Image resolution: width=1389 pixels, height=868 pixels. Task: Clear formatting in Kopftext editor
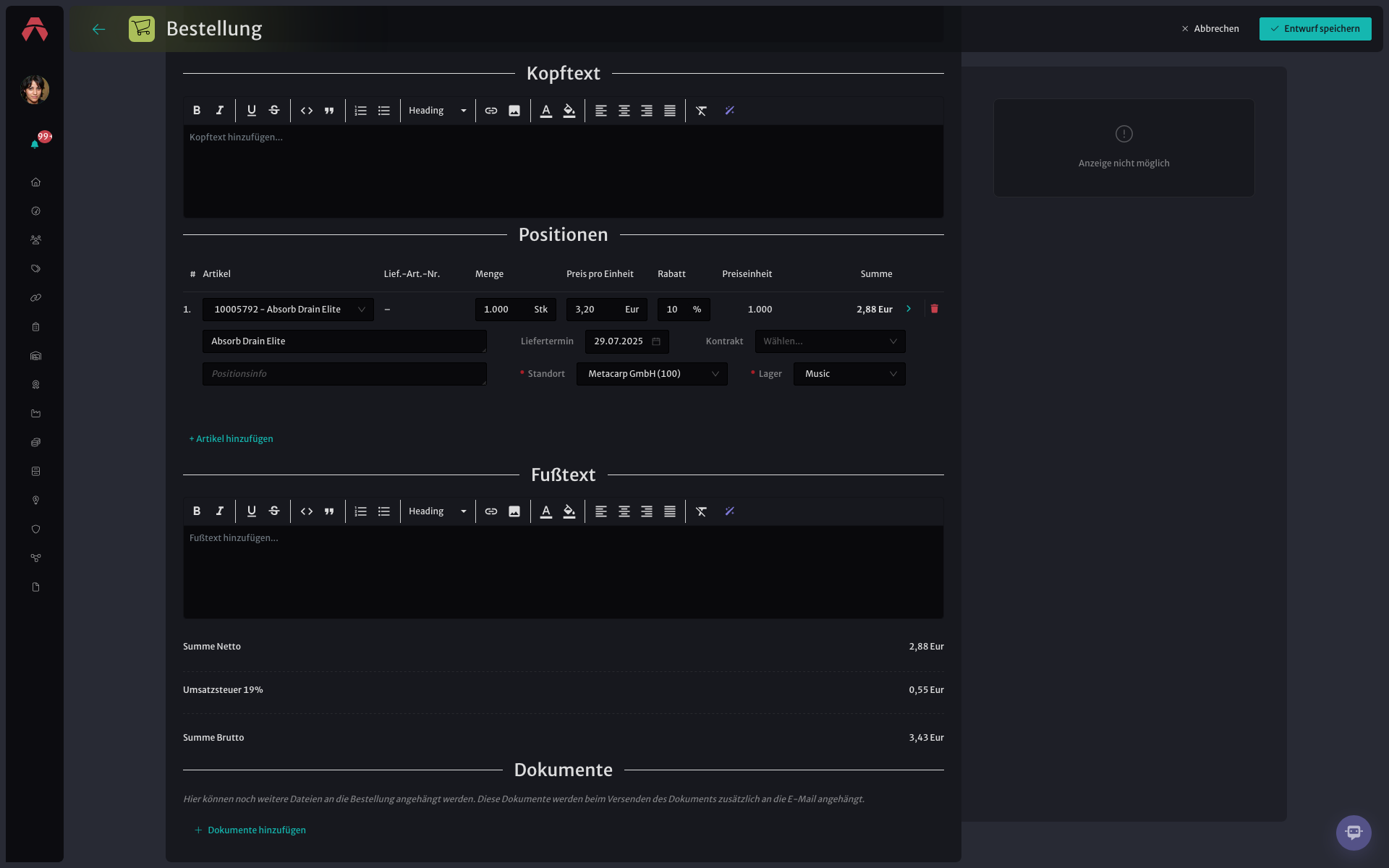coord(701,111)
